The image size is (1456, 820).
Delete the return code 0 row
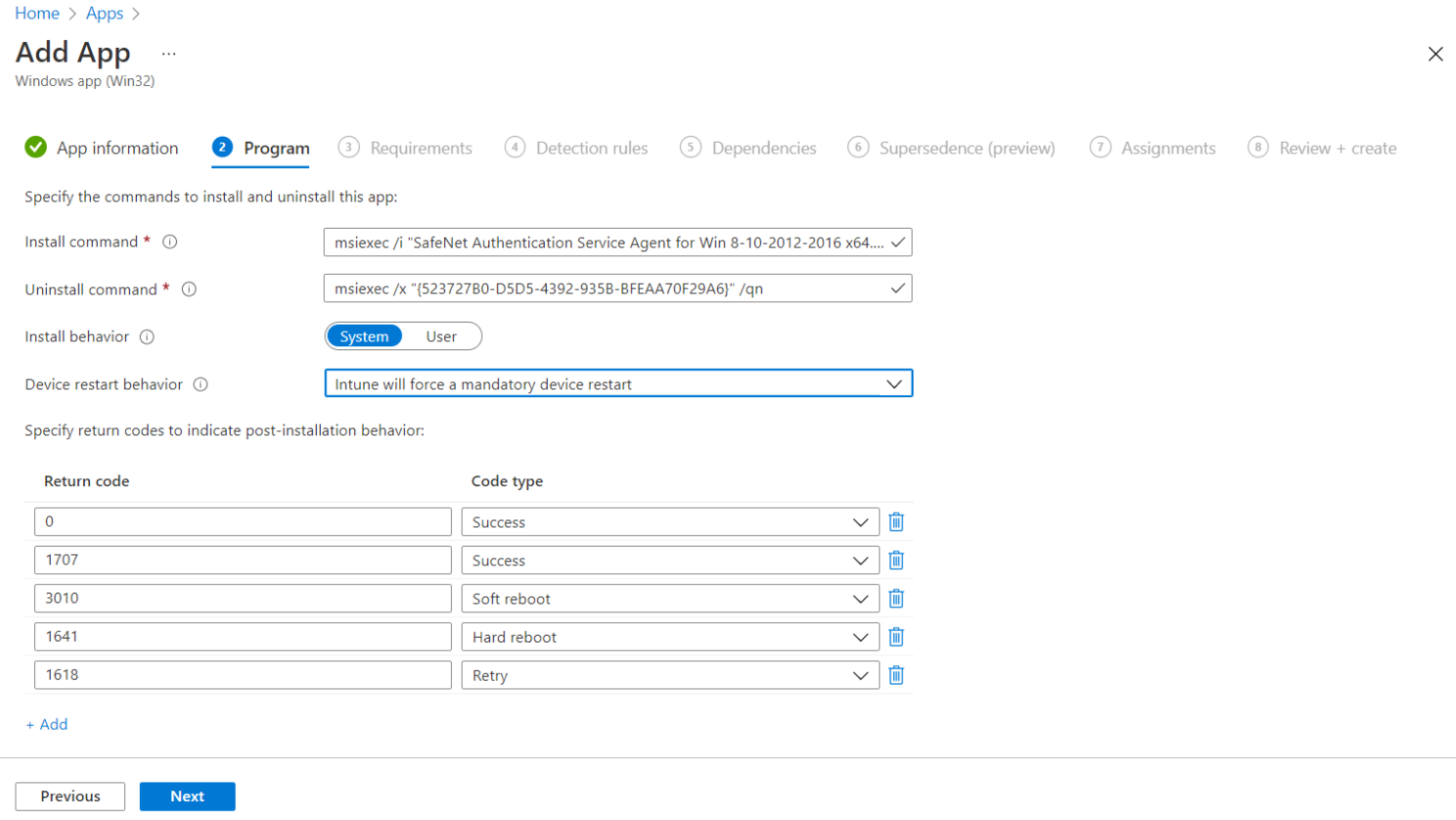895,523
